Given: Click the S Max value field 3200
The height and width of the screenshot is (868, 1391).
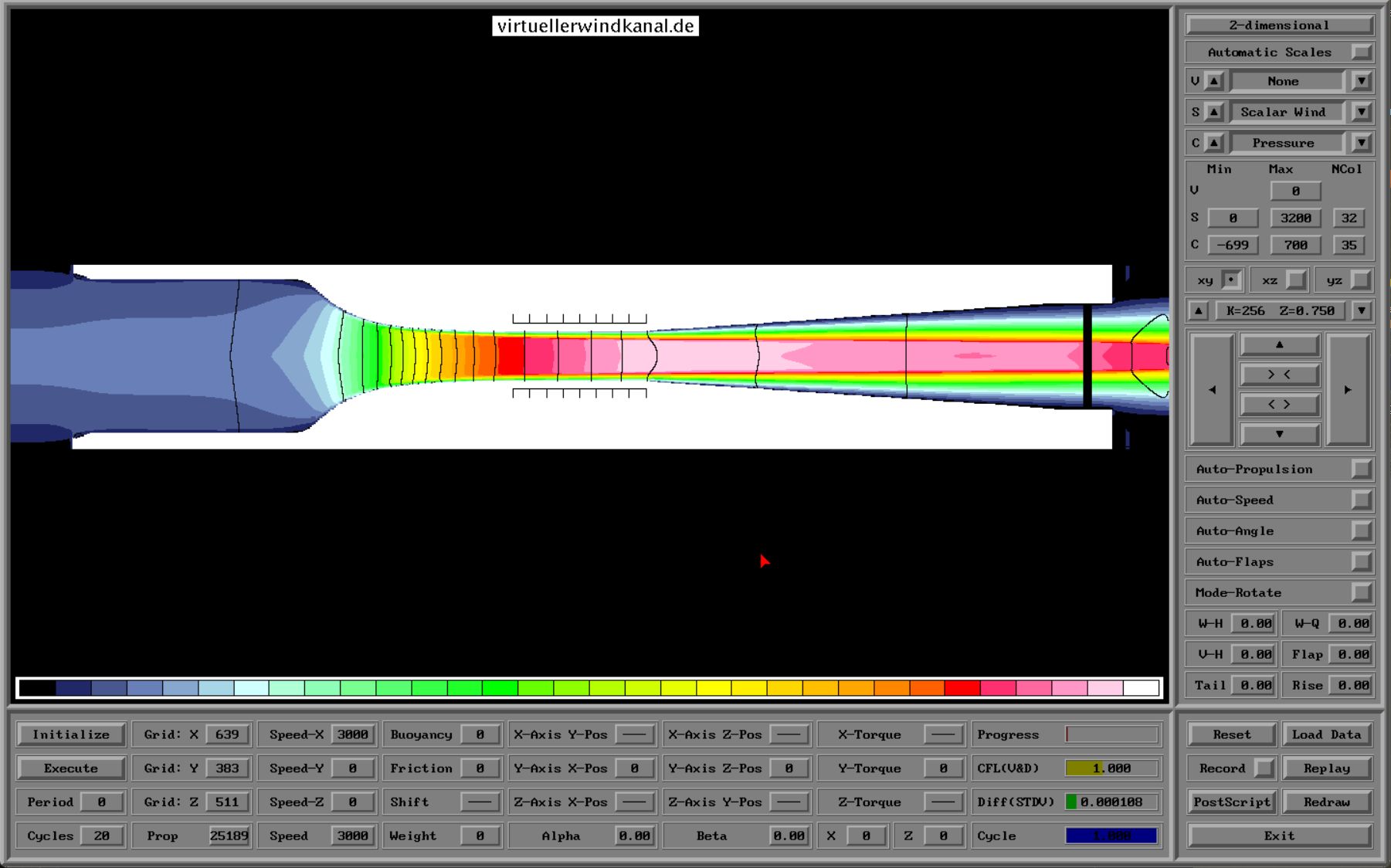Looking at the screenshot, I should pyautogui.click(x=1295, y=218).
